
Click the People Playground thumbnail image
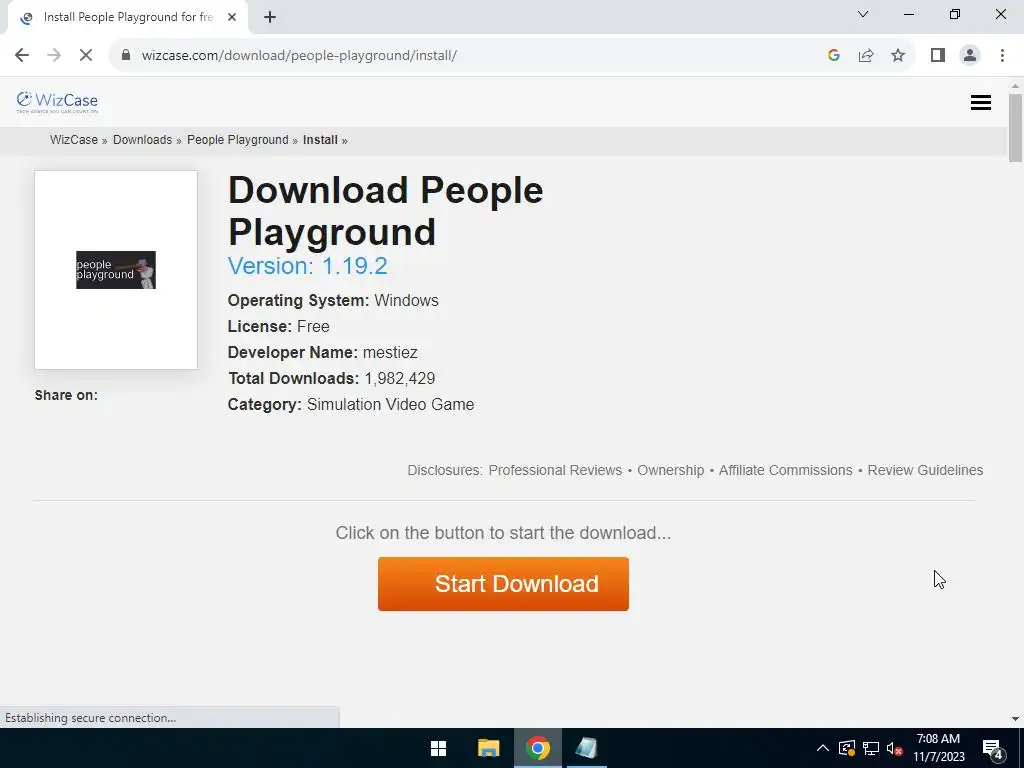coord(116,270)
